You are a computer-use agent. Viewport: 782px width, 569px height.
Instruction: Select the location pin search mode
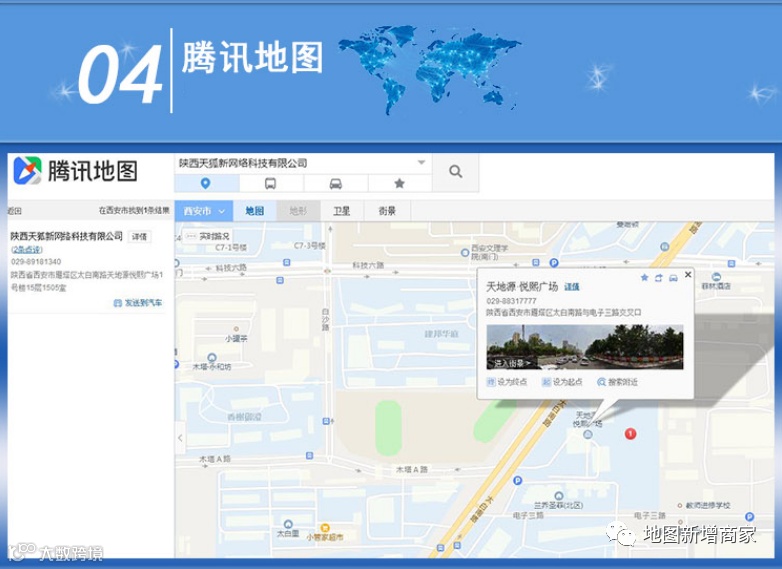tap(206, 184)
